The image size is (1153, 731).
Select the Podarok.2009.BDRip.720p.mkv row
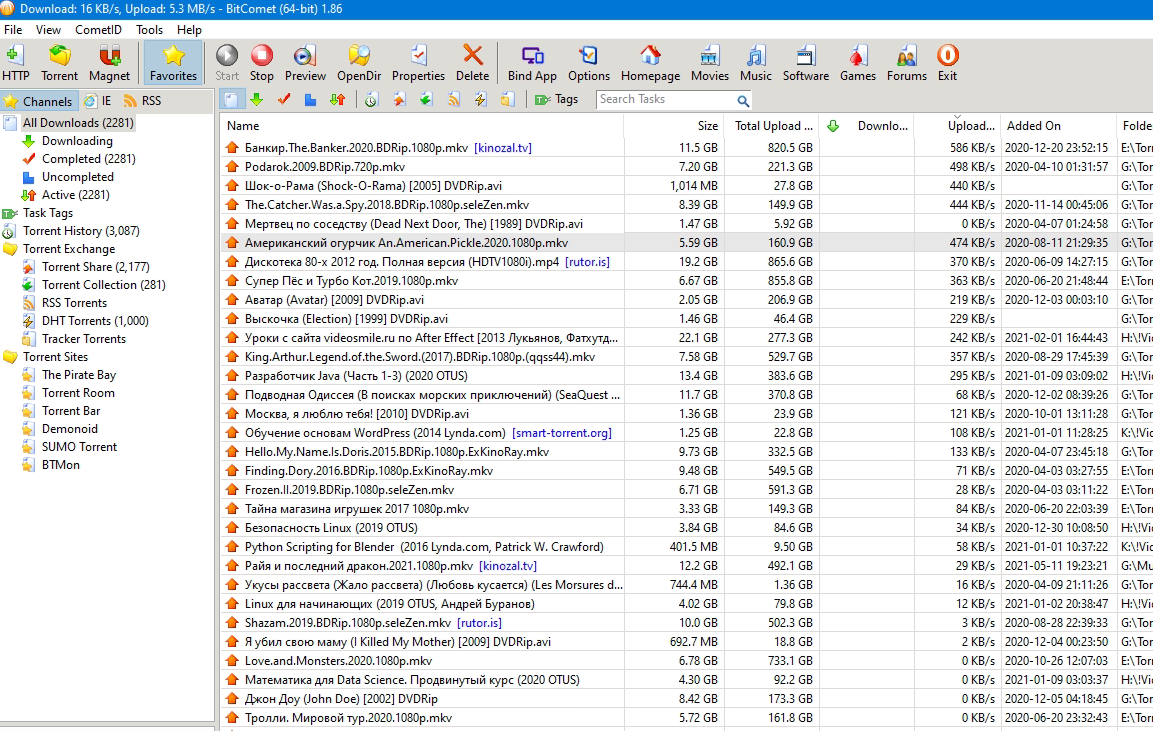point(687,167)
